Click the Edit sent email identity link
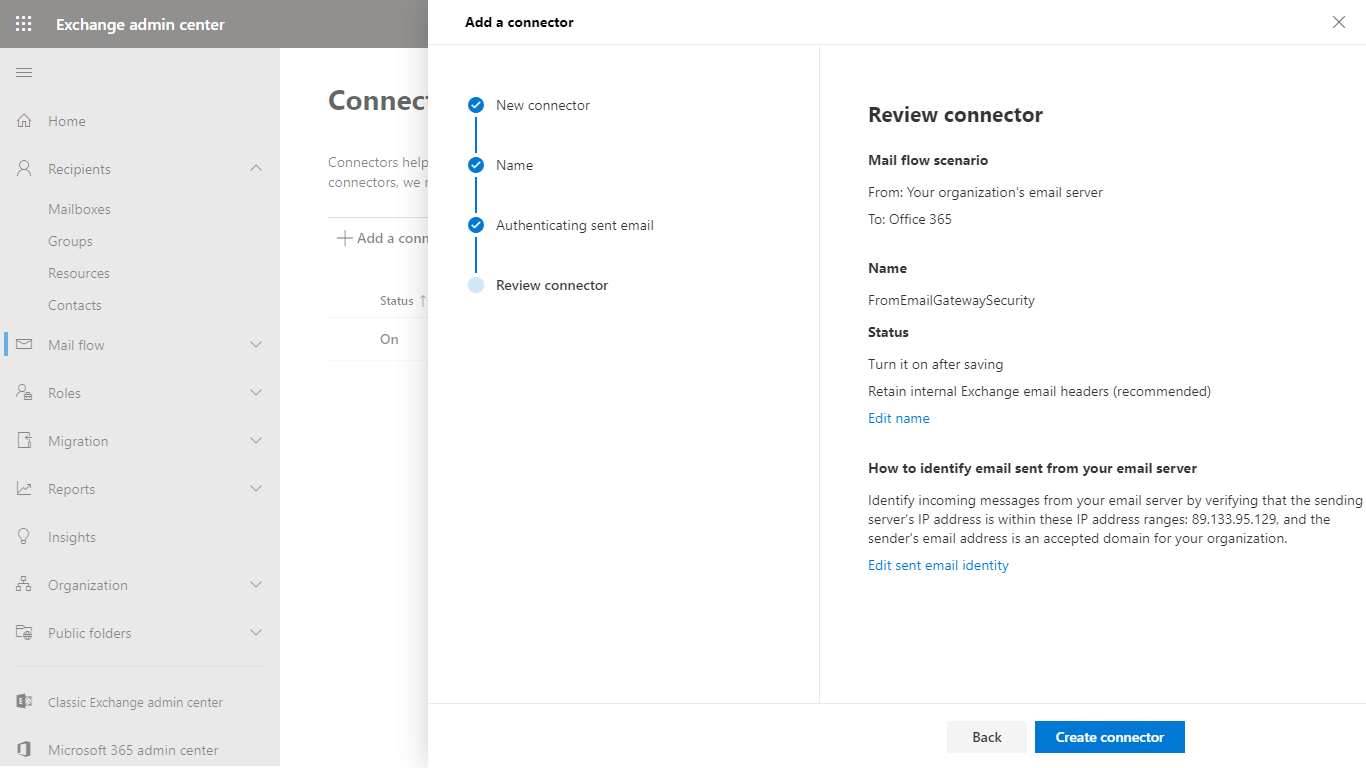This screenshot has height=768, width=1366. pos(938,565)
